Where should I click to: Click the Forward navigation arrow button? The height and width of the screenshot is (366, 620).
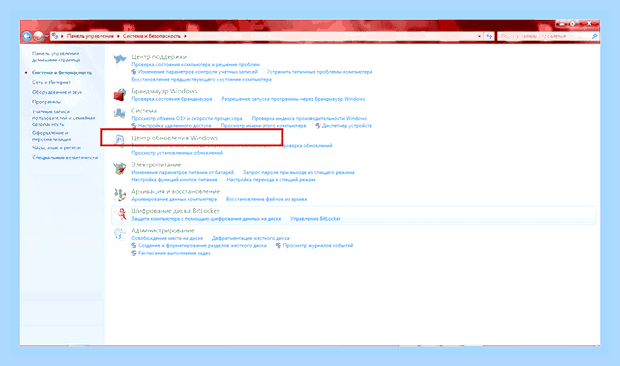[38, 36]
